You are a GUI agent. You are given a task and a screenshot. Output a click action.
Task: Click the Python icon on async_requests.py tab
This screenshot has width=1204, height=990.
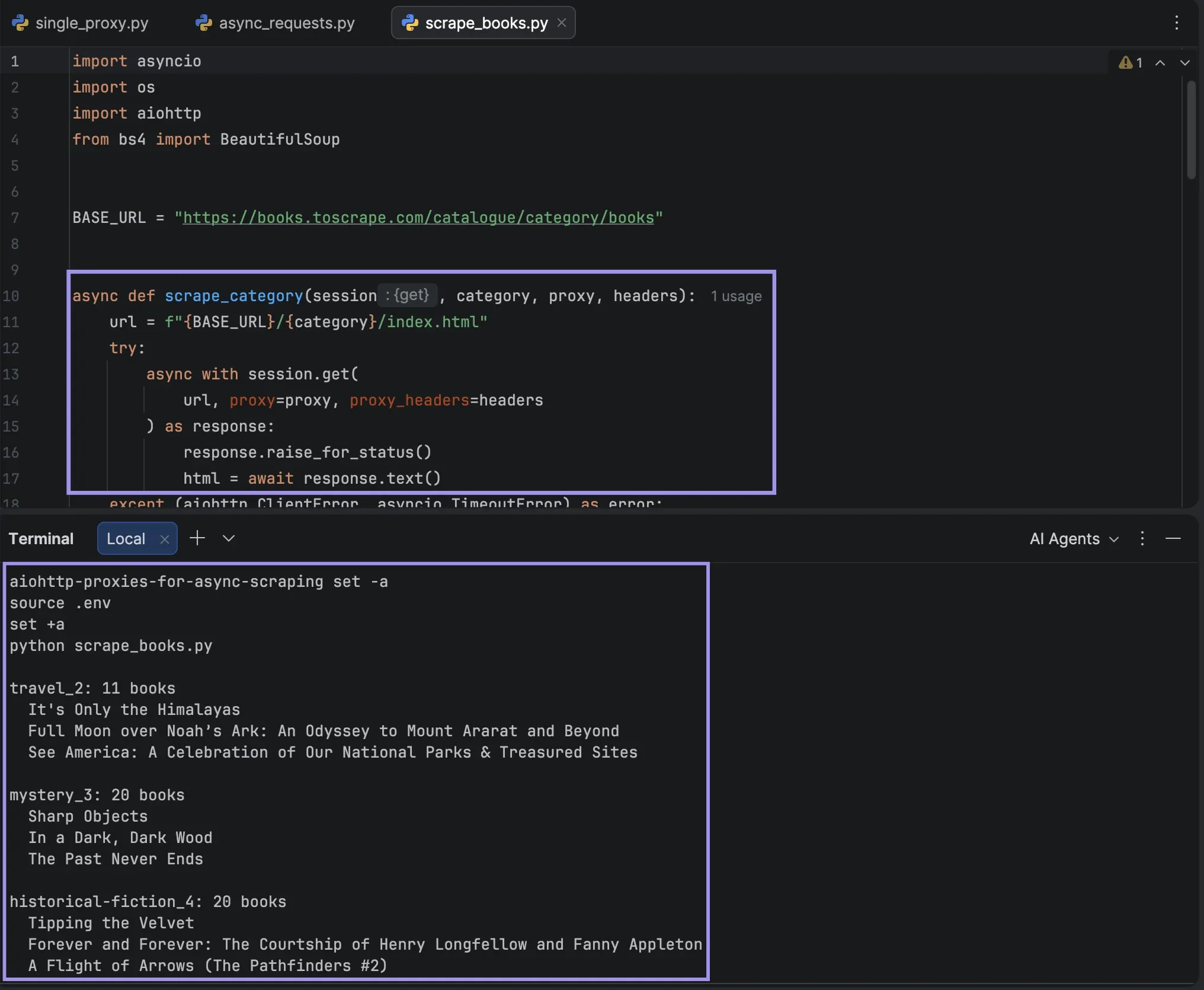[x=204, y=23]
